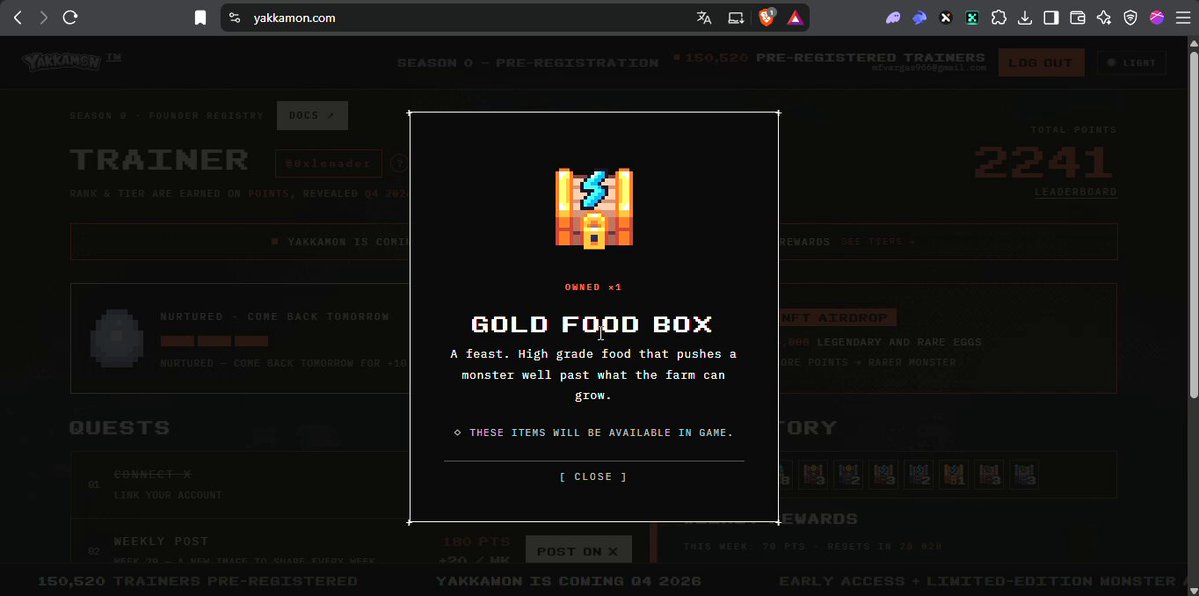
Task: Click the OWNED ×1 label
Action: coord(593,288)
